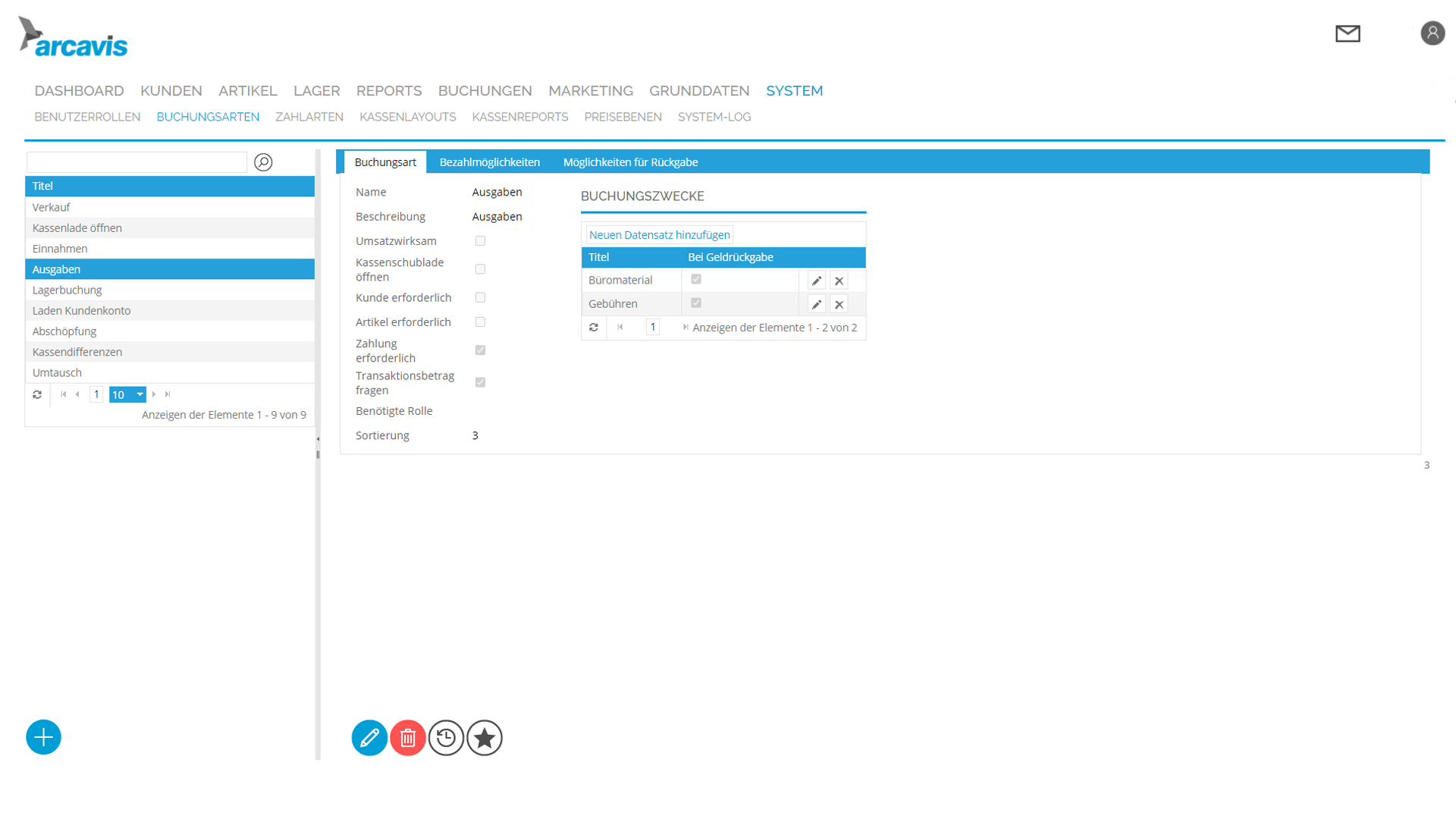Click Neuen Datensatz hinzufügen button
Image resolution: width=1456 pixels, height=819 pixels.
(660, 235)
